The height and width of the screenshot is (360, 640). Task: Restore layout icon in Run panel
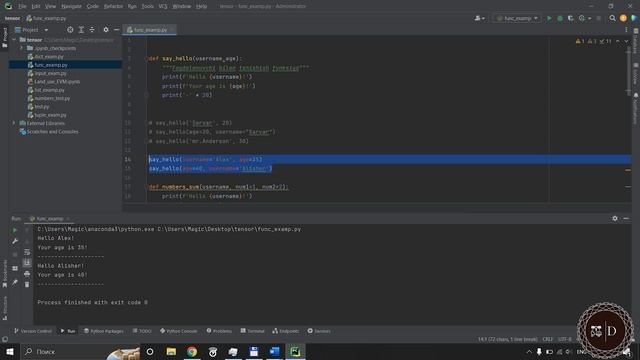(x=15, y=268)
